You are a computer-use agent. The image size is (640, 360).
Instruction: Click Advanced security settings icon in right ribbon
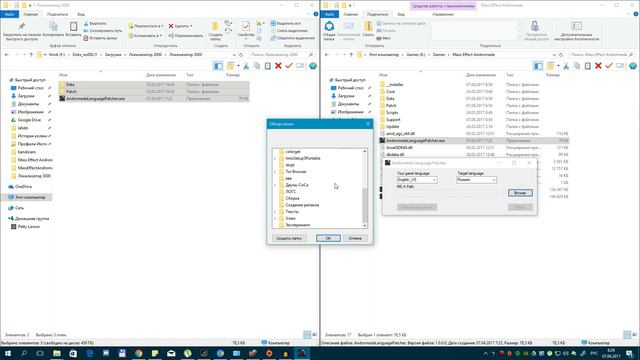pyautogui.click(x=576, y=31)
